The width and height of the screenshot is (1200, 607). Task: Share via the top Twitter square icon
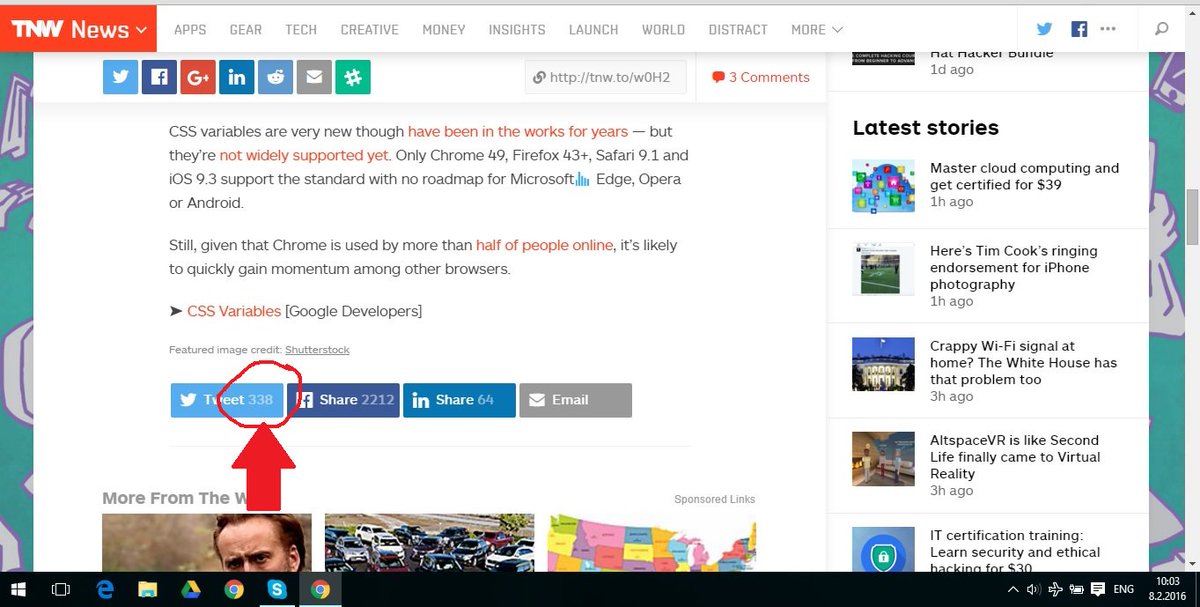tap(120, 77)
